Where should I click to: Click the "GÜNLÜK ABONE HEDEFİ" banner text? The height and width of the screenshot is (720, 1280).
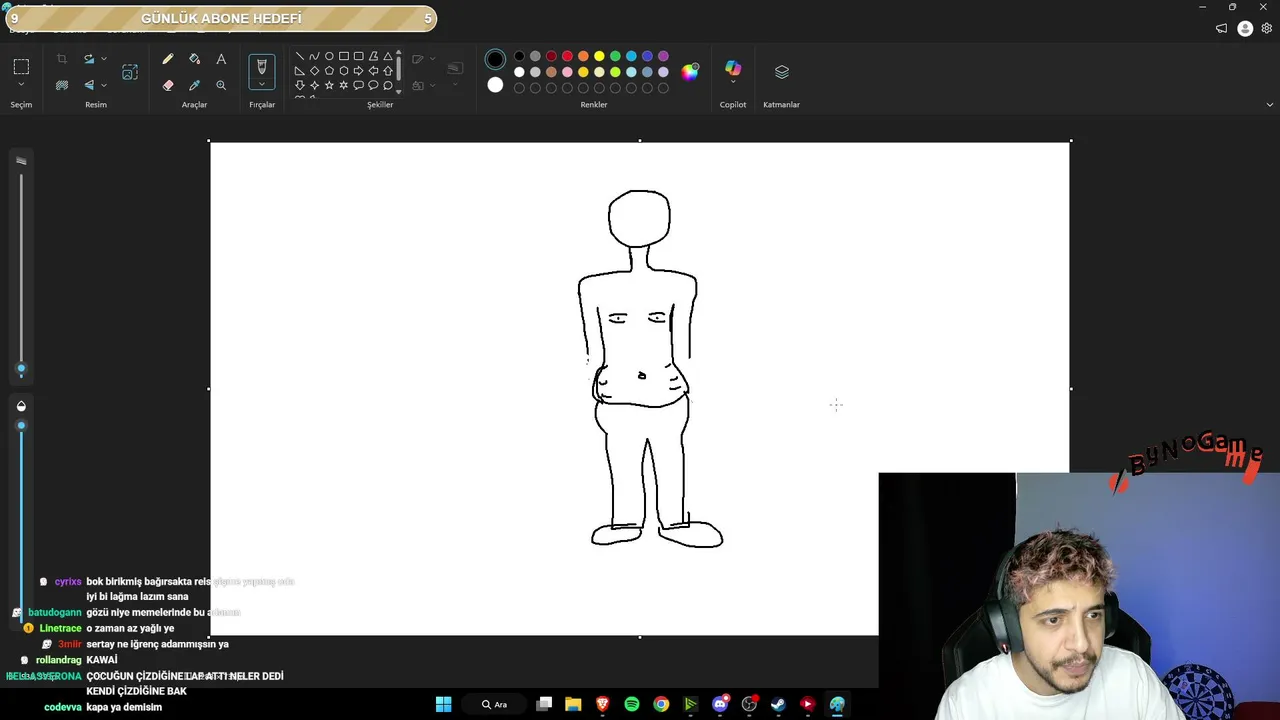coord(221,19)
